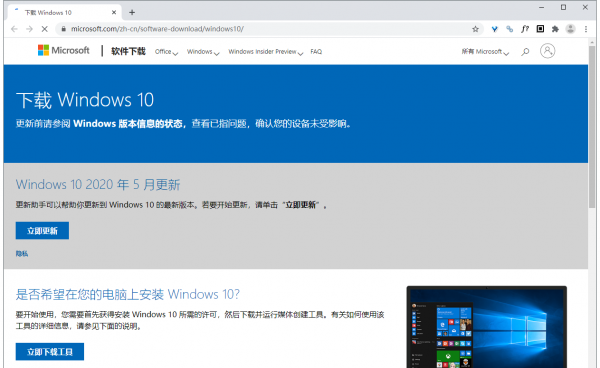Expand the Office dropdown menu
600x368 pixels.
[x=166, y=52]
